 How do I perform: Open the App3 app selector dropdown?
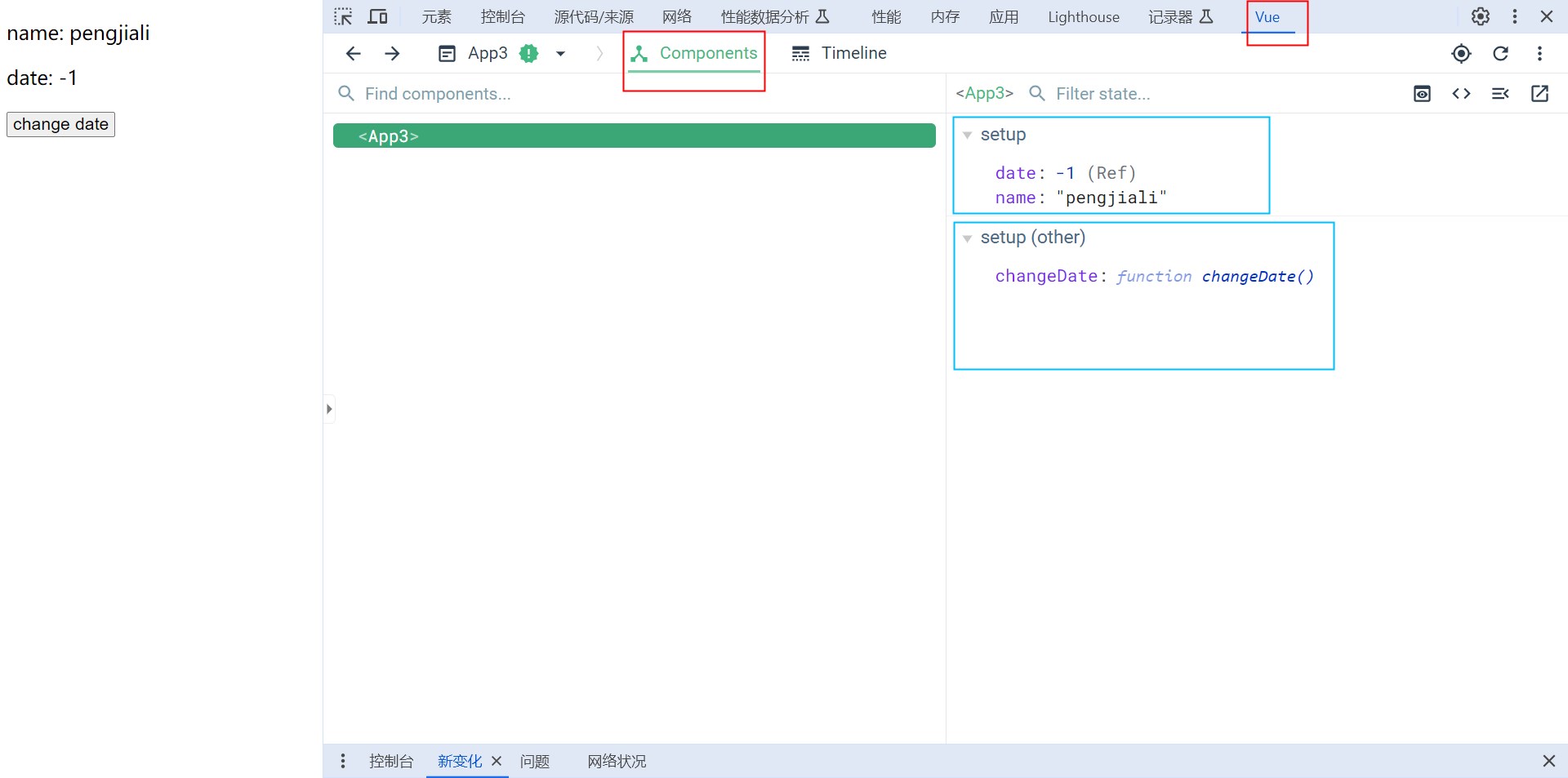[x=560, y=54]
